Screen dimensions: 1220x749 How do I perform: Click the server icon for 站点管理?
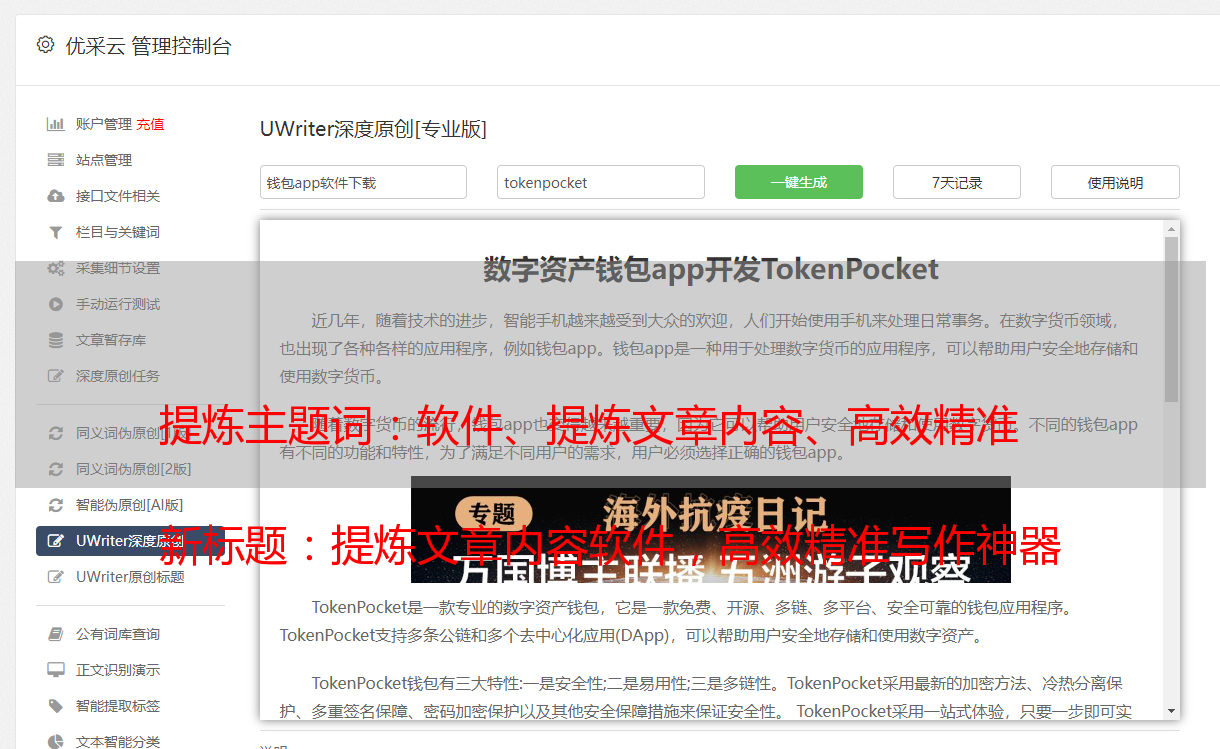[x=56, y=160]
